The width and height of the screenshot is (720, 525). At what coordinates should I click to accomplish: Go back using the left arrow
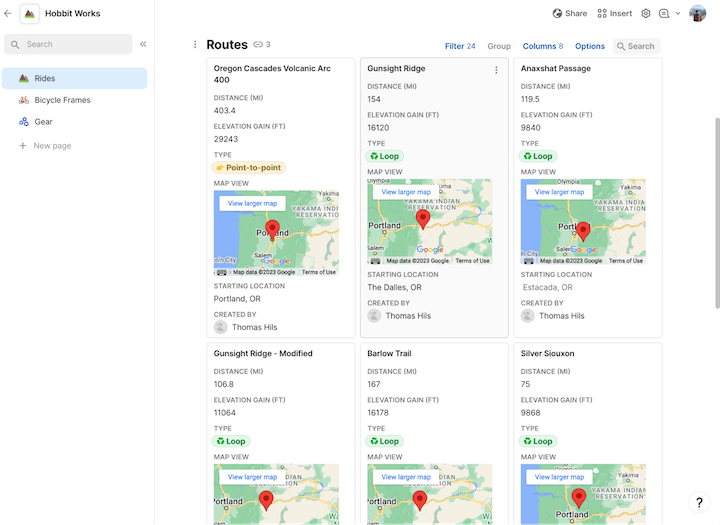pos(7,13)
